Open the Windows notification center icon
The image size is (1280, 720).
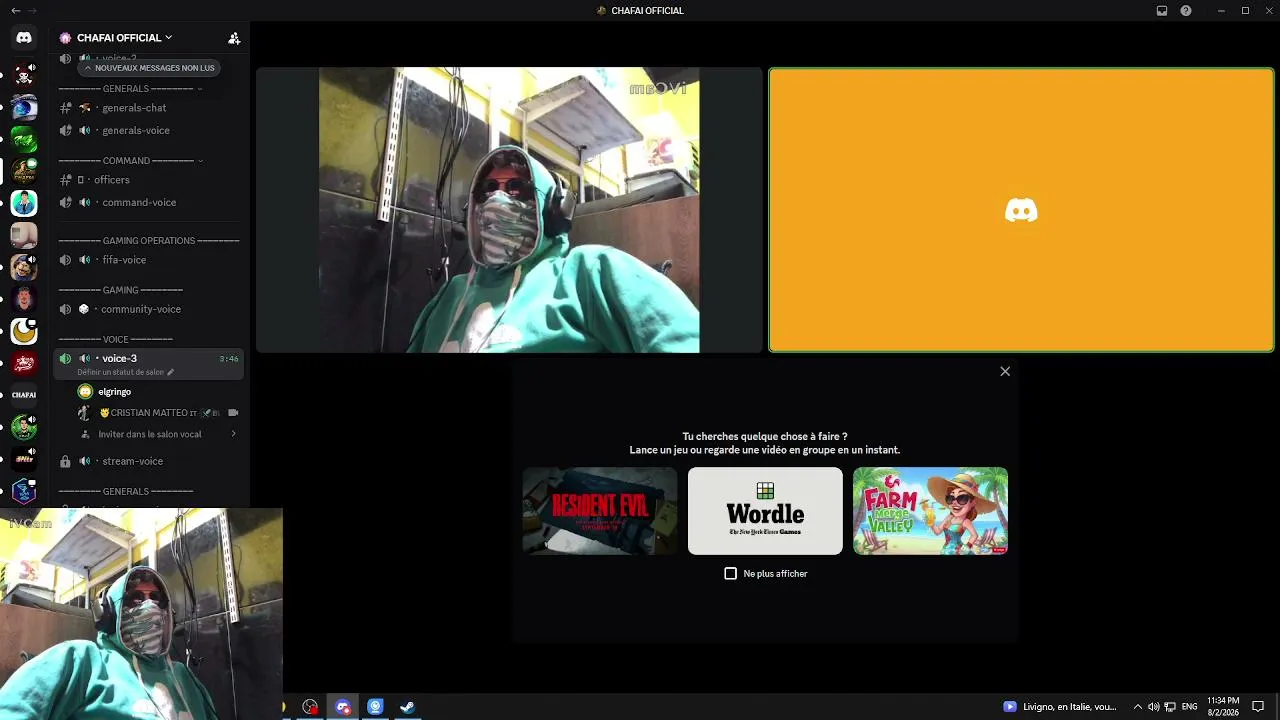(x=1258, y=707)
